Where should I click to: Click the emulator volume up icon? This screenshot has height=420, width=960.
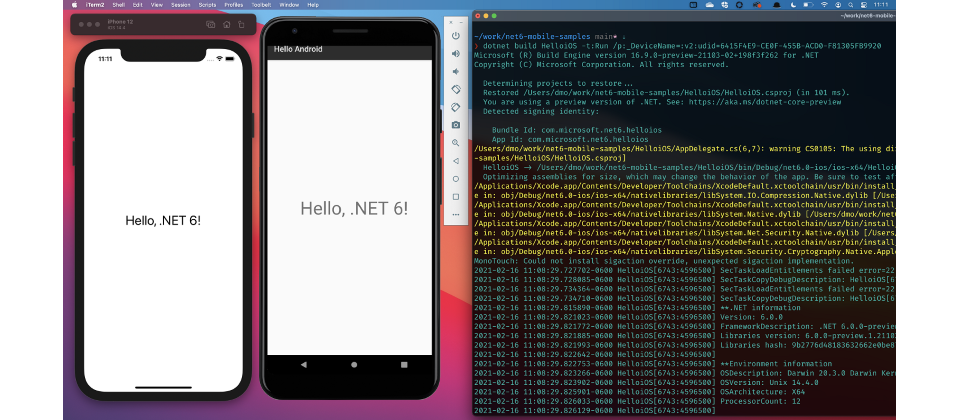(456, 54)
